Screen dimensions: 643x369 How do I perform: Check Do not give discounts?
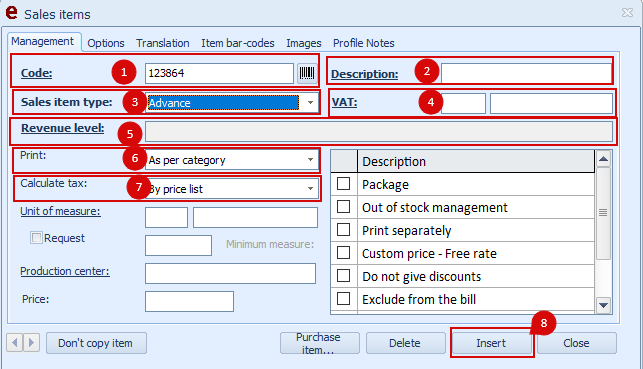coord(343,276)
